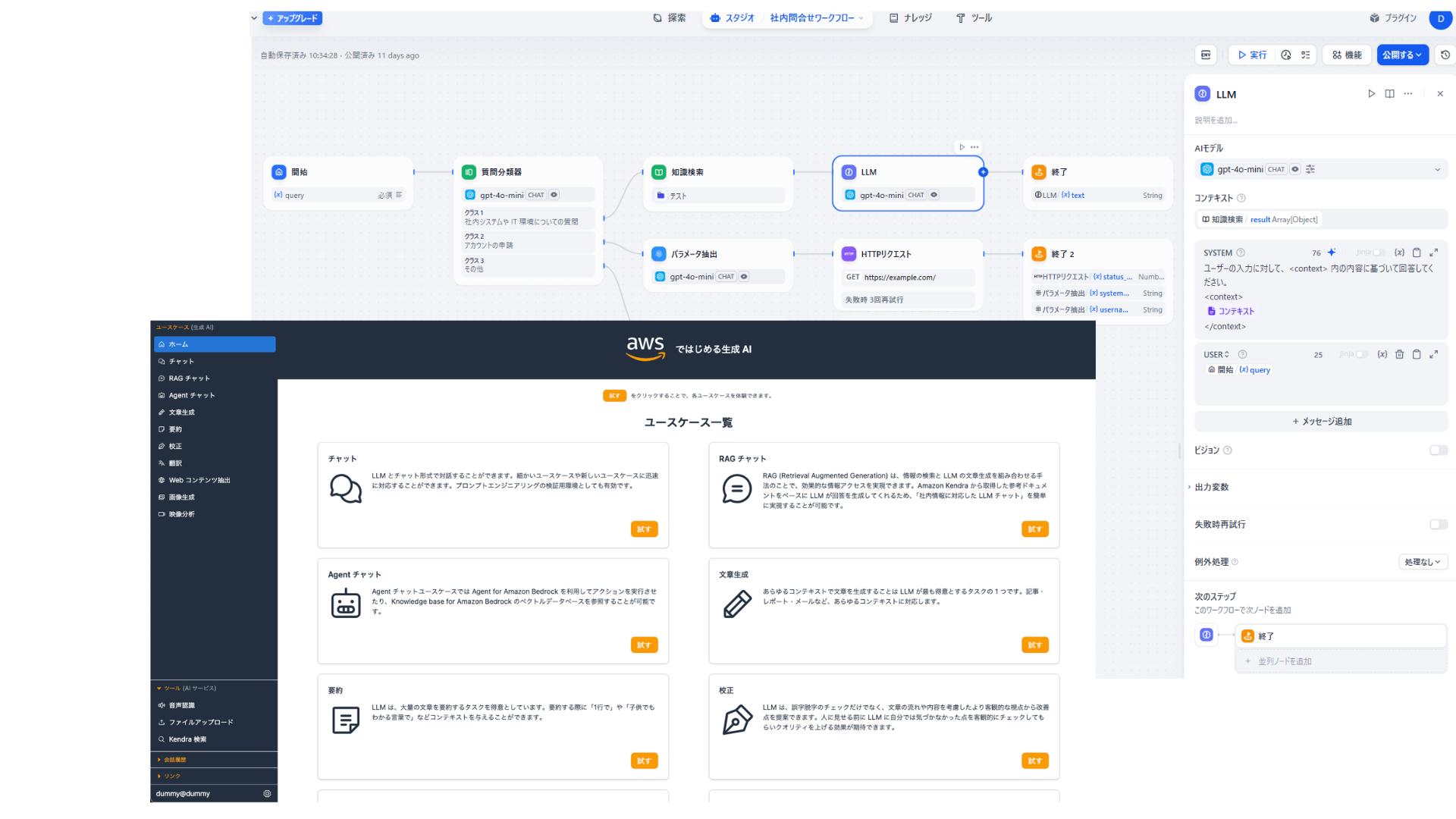
Task: Expand the AIモデル gpt-4o-mini model selector
Action: click(x=1321, y=169)
